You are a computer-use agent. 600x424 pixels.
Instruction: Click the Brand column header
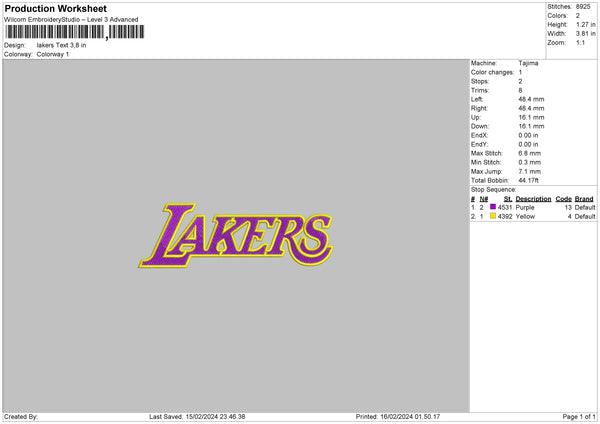pyautogui.click(x=584, y=199)
